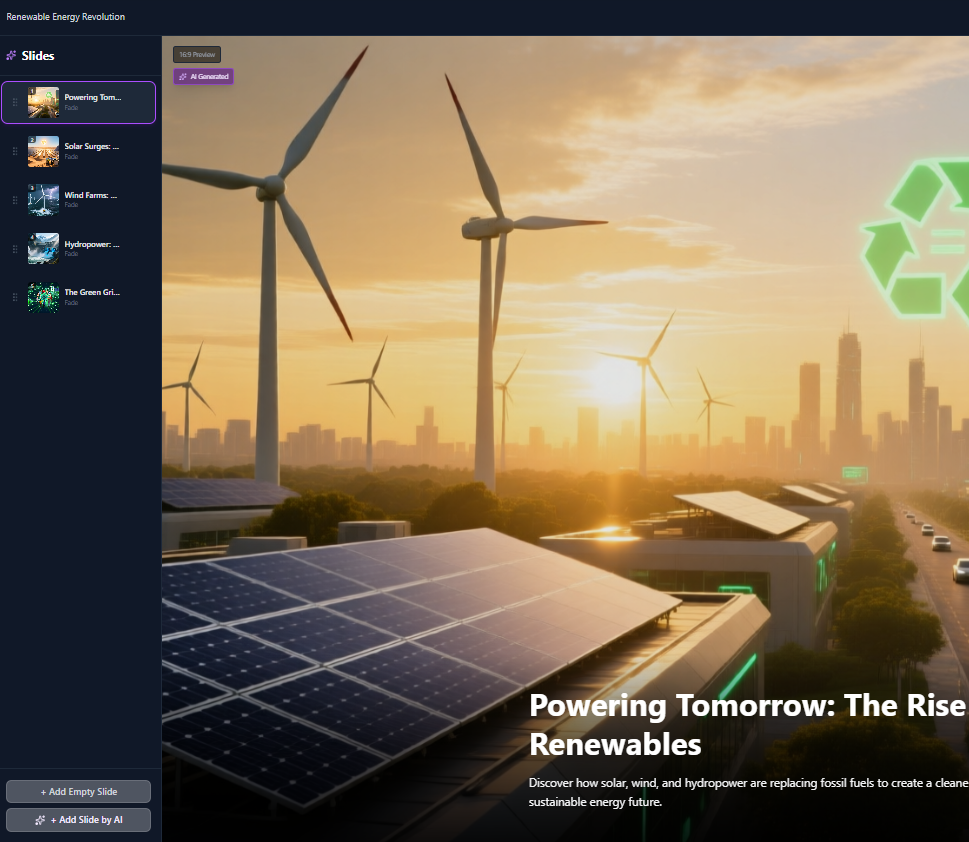Screen dimensions: 969x842
Task: Click the drag handle beside Solar Surges slide
Action: tap(15, 151)
